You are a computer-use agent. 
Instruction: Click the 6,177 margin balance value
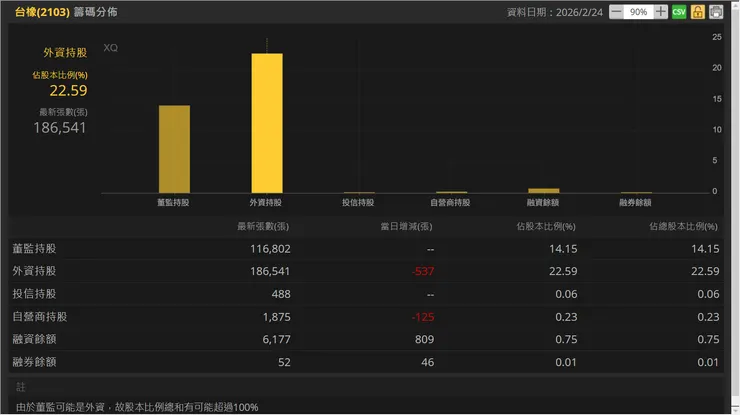[277, 339]
